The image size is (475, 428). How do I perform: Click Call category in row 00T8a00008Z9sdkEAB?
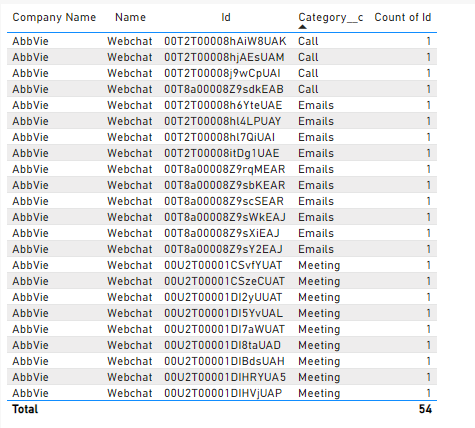click(308, 89)
